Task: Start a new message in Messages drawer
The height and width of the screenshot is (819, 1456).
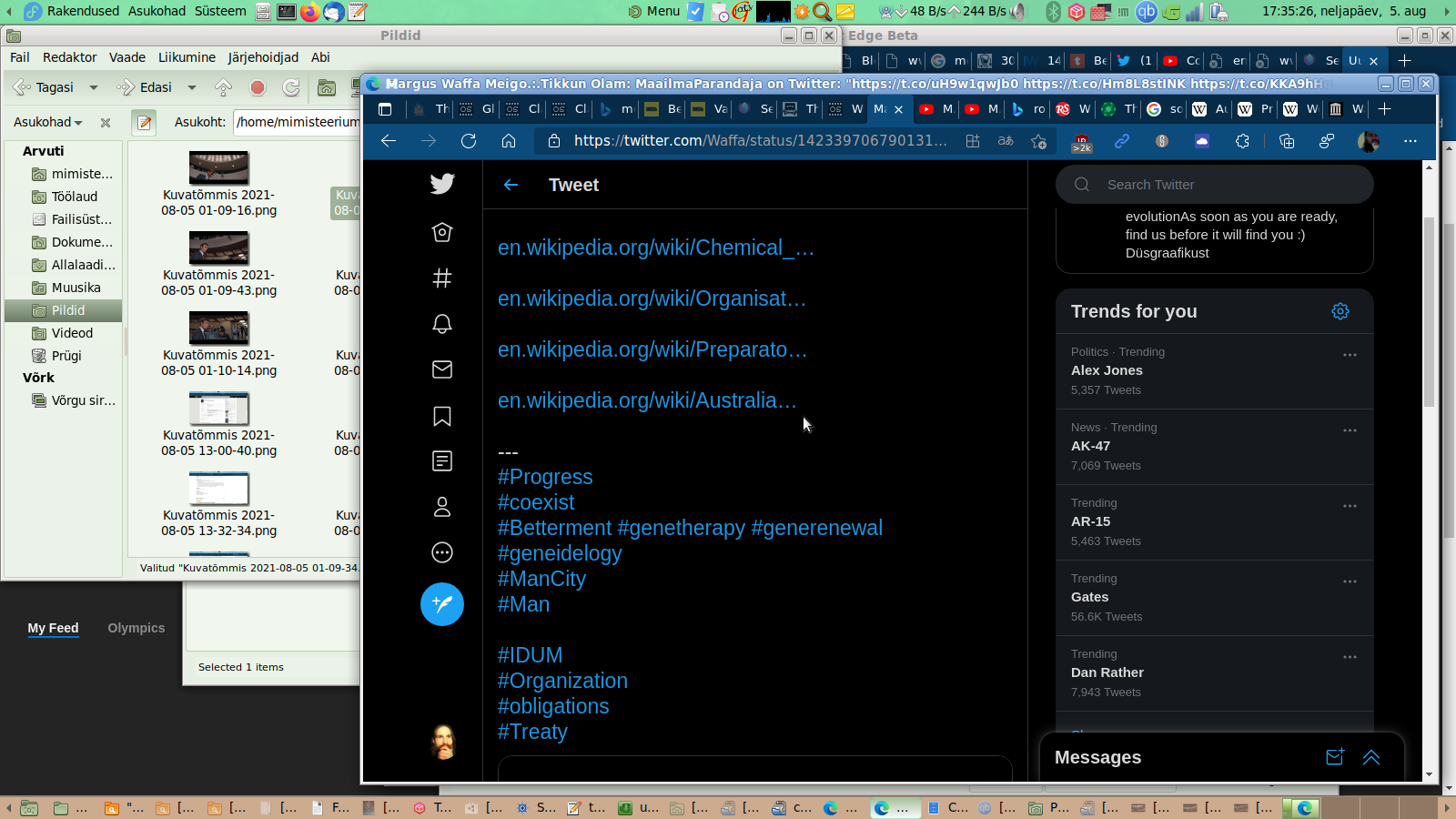Action: (1335, 757)
